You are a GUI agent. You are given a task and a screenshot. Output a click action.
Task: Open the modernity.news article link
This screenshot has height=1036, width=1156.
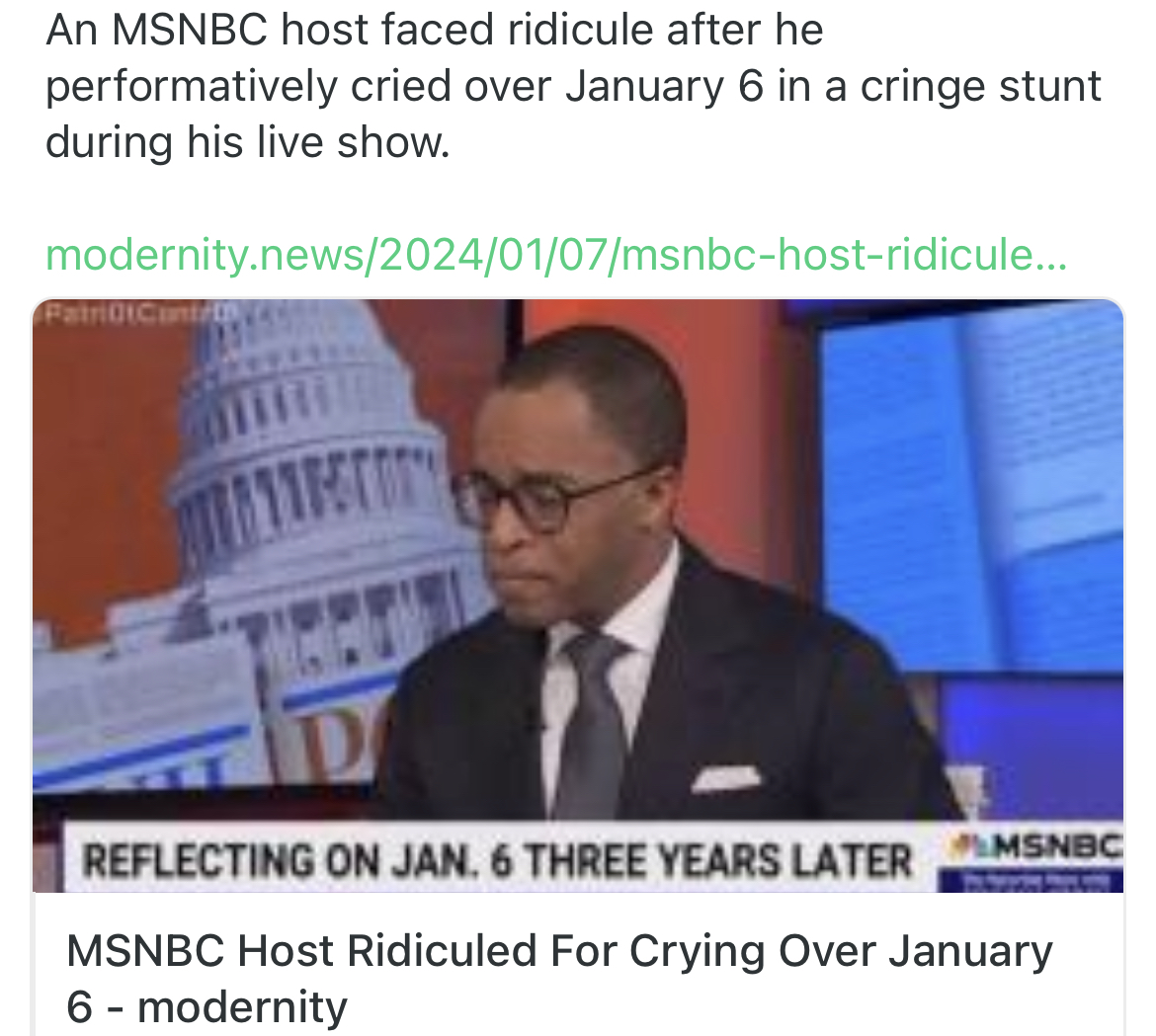click(x=556, y=255)
